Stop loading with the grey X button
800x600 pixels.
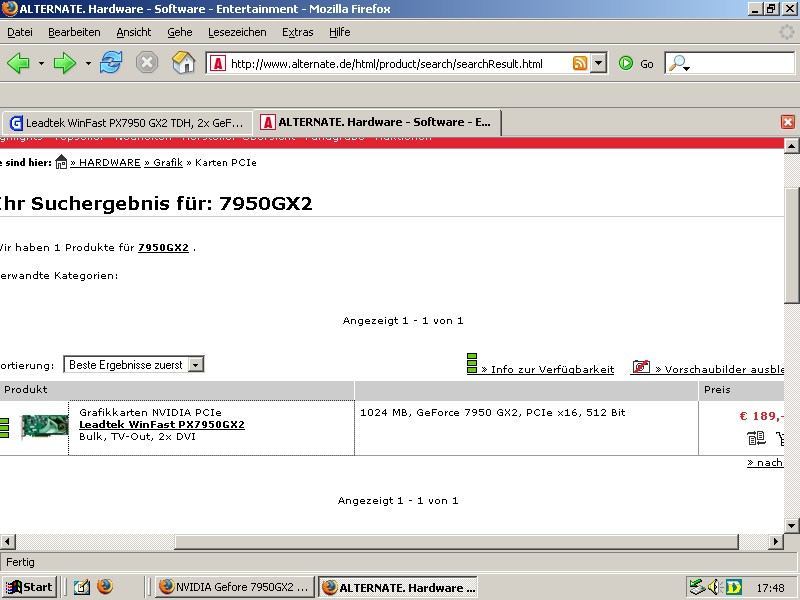pyautogui.click(x=146, y=63)
